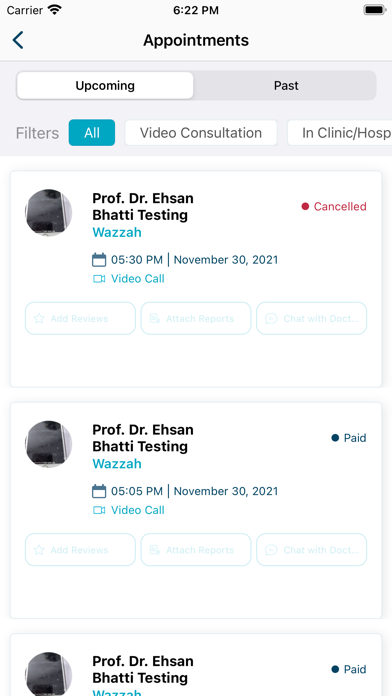Click report icon in first Attach Reports button
Viewport: 392px width, 696px height.
(154, 318)
